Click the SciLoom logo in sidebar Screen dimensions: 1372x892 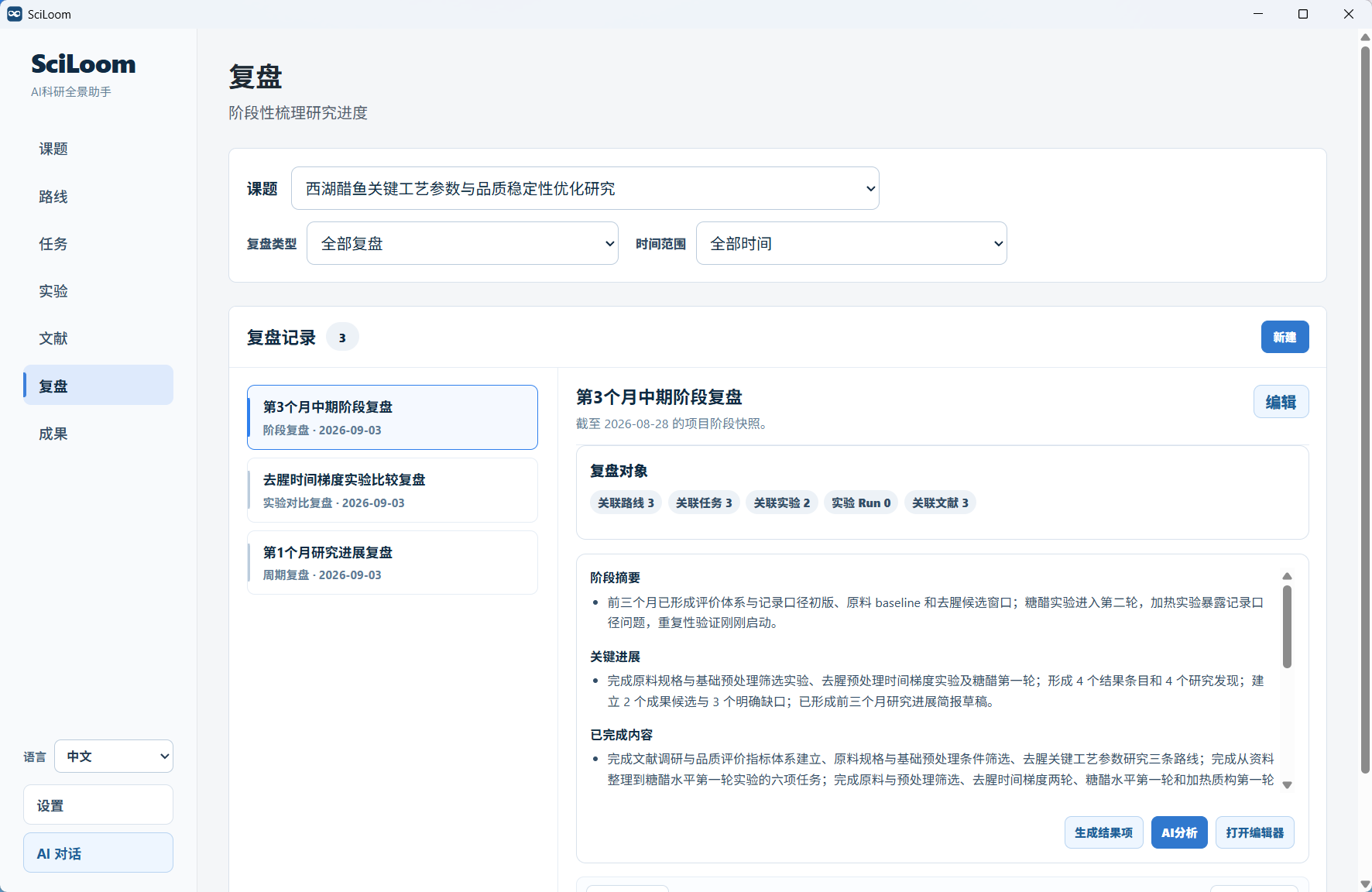pyautogui.click(x=83, y=63)
